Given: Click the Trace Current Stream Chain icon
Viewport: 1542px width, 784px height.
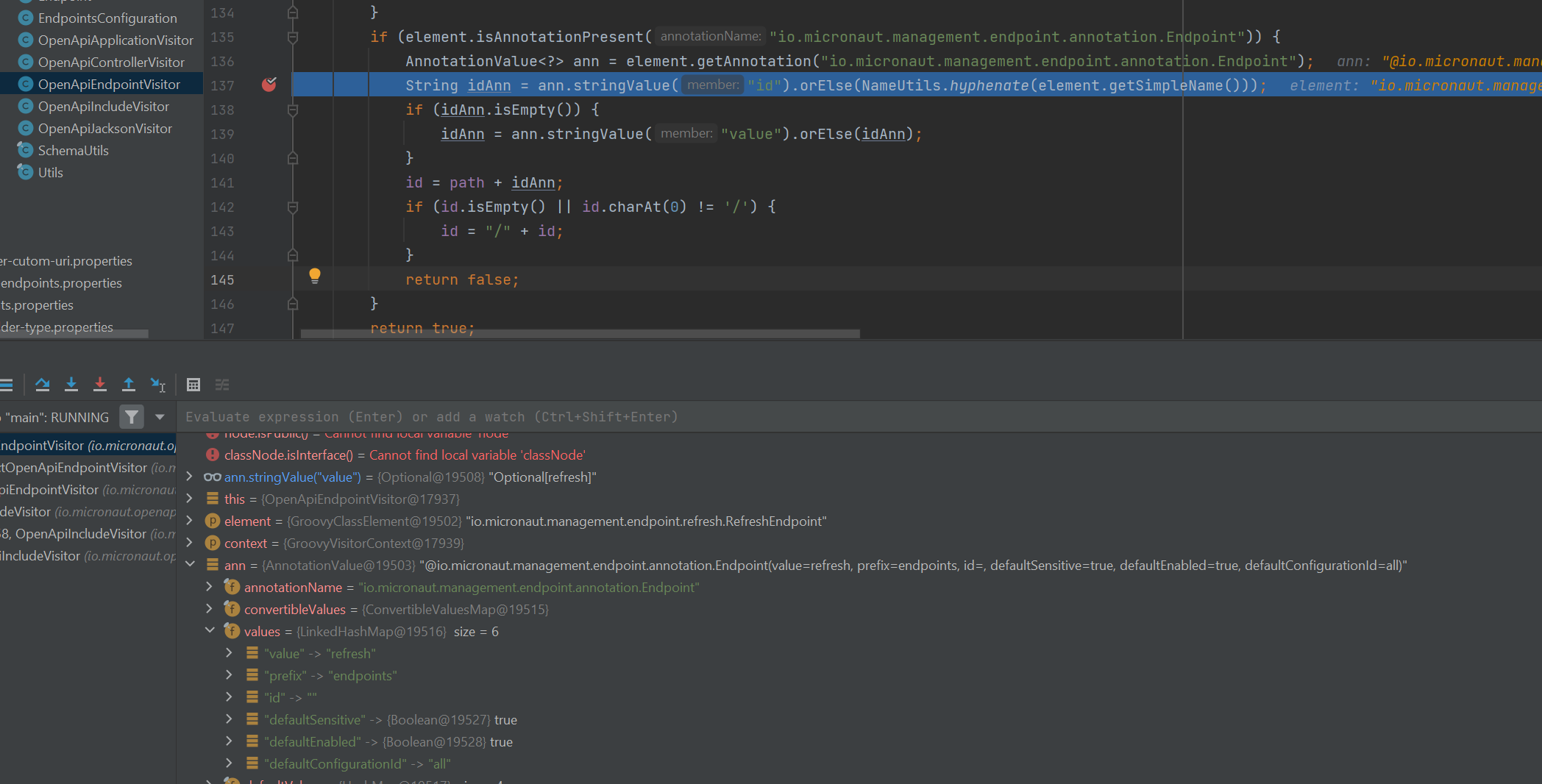Looking at the screenshot, I should tap(222, 385).
